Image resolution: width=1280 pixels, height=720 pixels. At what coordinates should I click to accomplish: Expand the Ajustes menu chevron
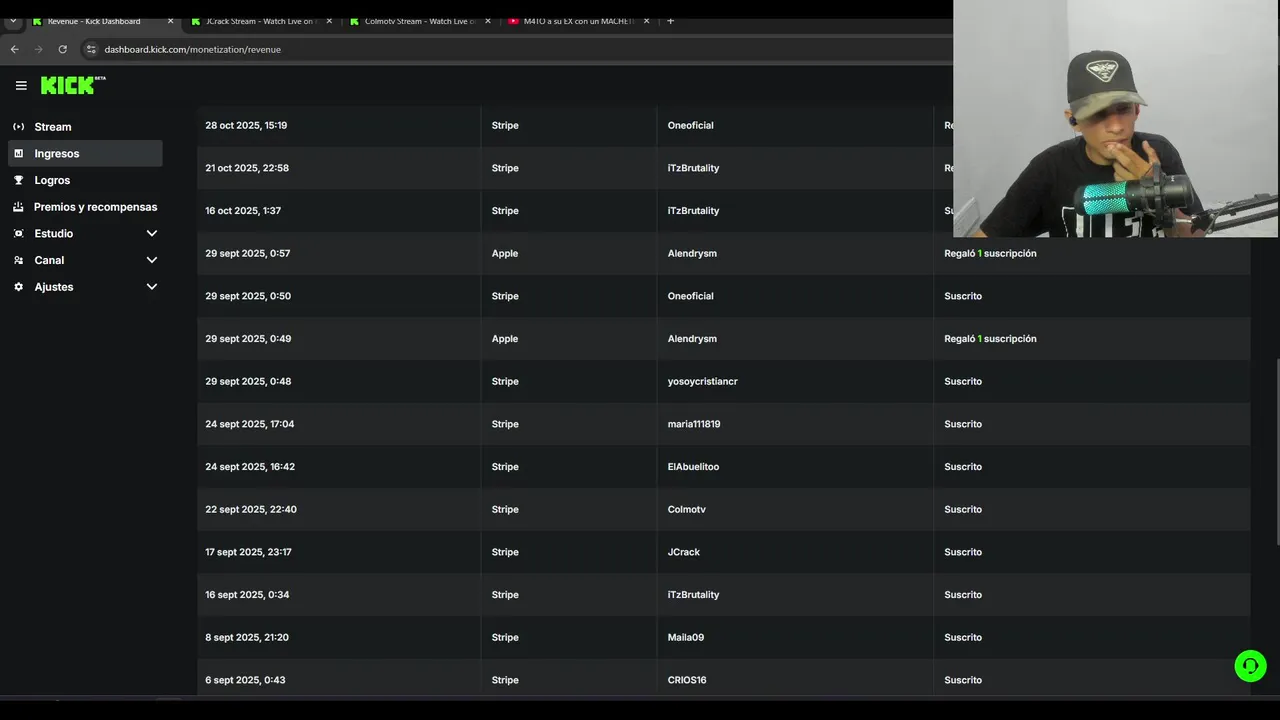coord(152,287)
